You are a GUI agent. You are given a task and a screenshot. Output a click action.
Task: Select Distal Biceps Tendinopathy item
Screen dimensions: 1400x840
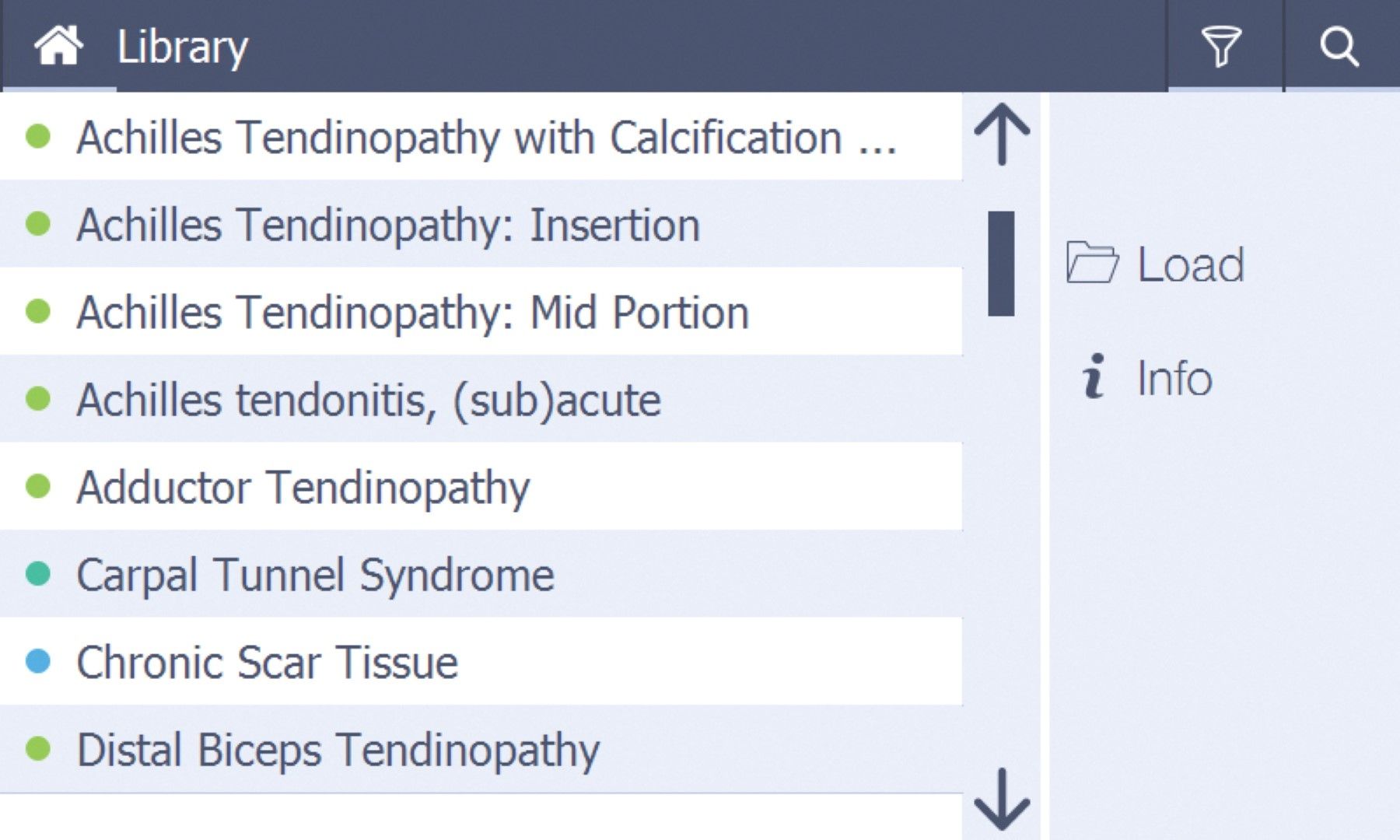[338, 751]
